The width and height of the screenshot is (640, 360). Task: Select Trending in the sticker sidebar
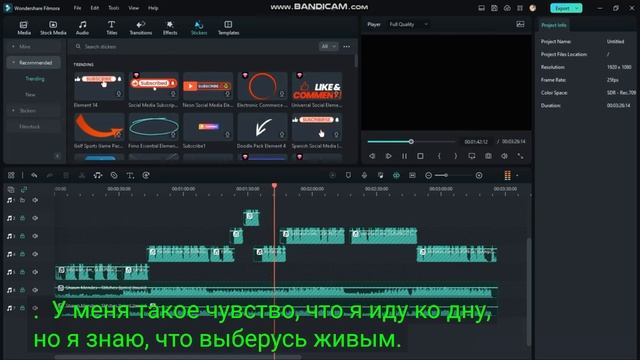click(x=35, y=78)
